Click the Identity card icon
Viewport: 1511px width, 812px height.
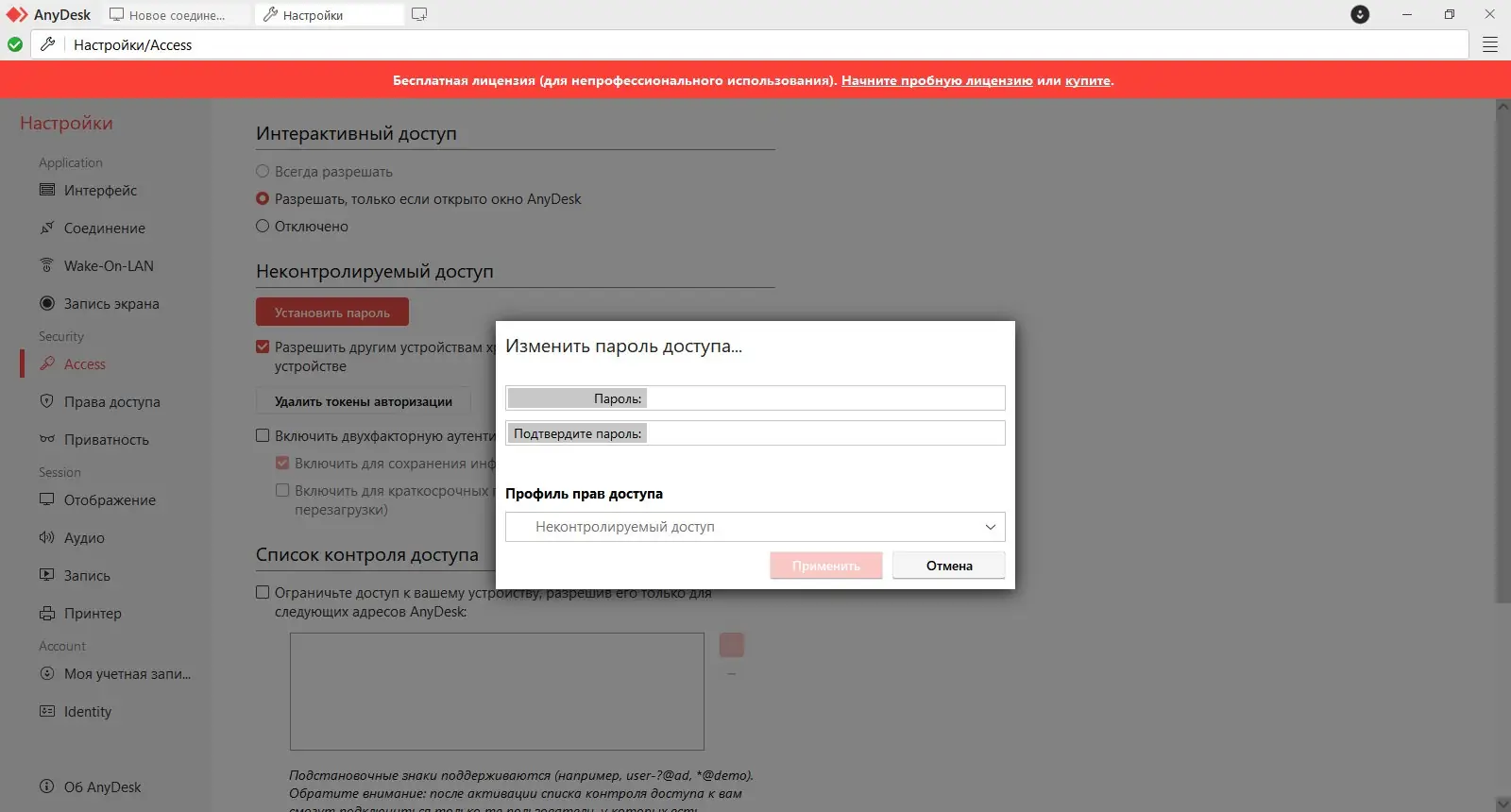pos(47,711)
